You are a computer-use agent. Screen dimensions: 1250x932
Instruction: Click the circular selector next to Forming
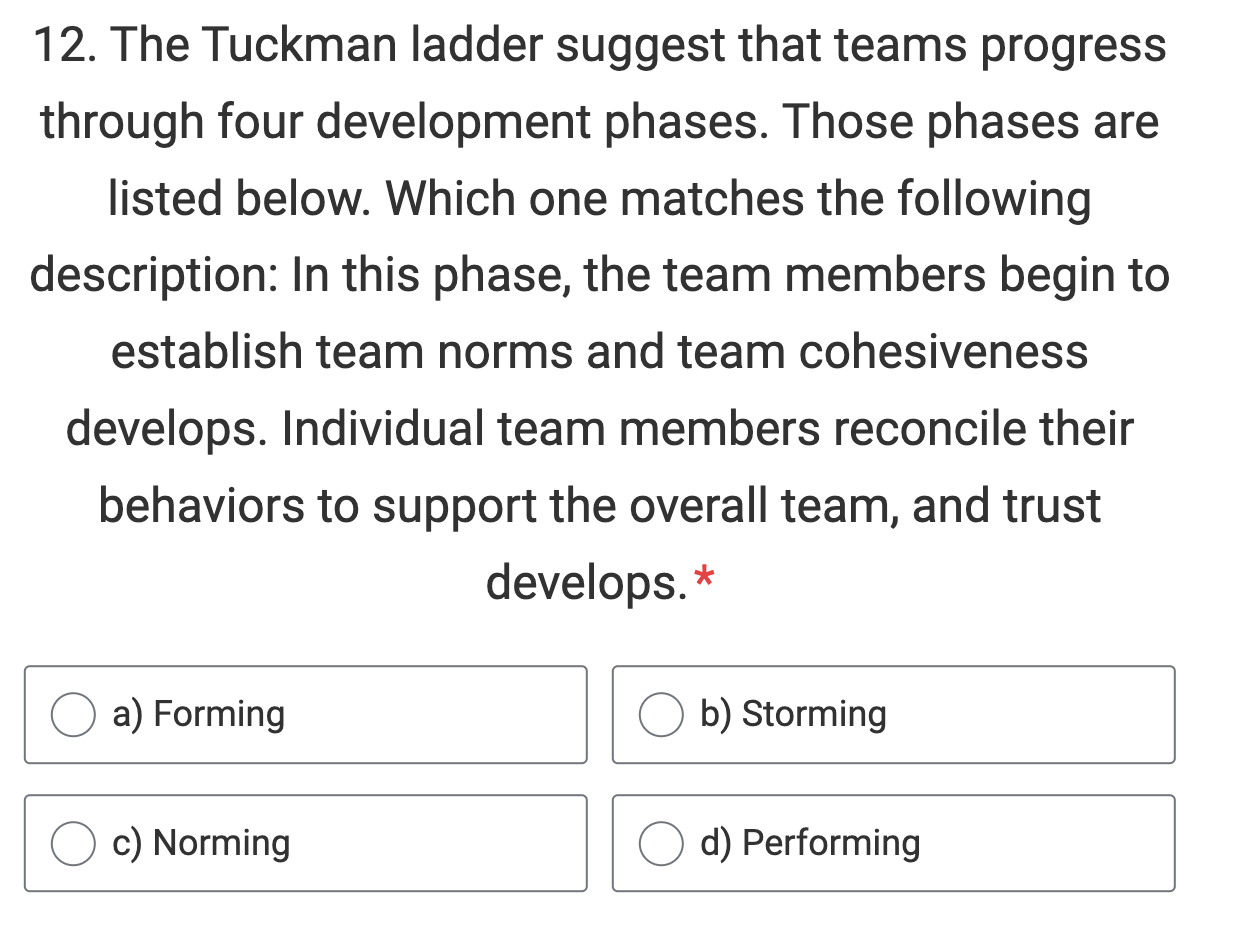72,714
